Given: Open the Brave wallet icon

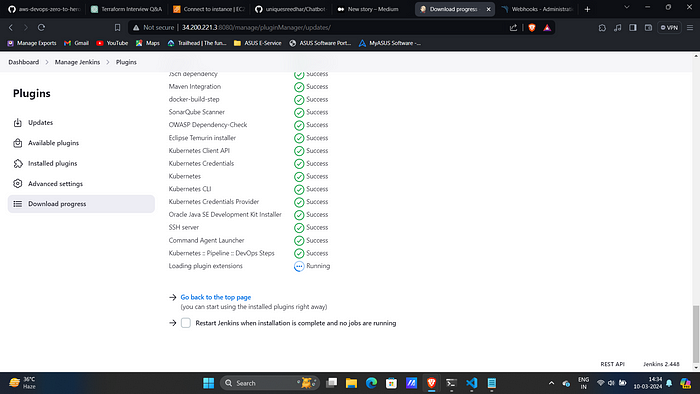Looking at the screenshot, I should coord(648,28).
